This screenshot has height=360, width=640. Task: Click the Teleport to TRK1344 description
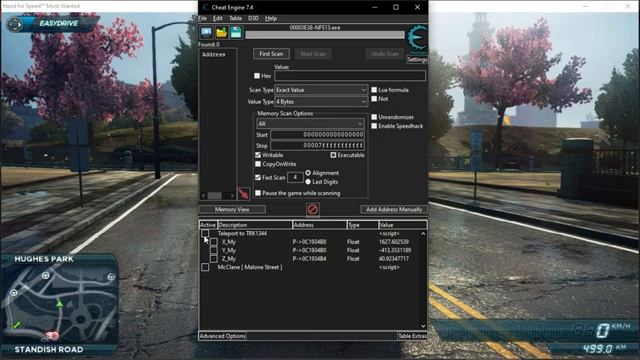[242, 233]
